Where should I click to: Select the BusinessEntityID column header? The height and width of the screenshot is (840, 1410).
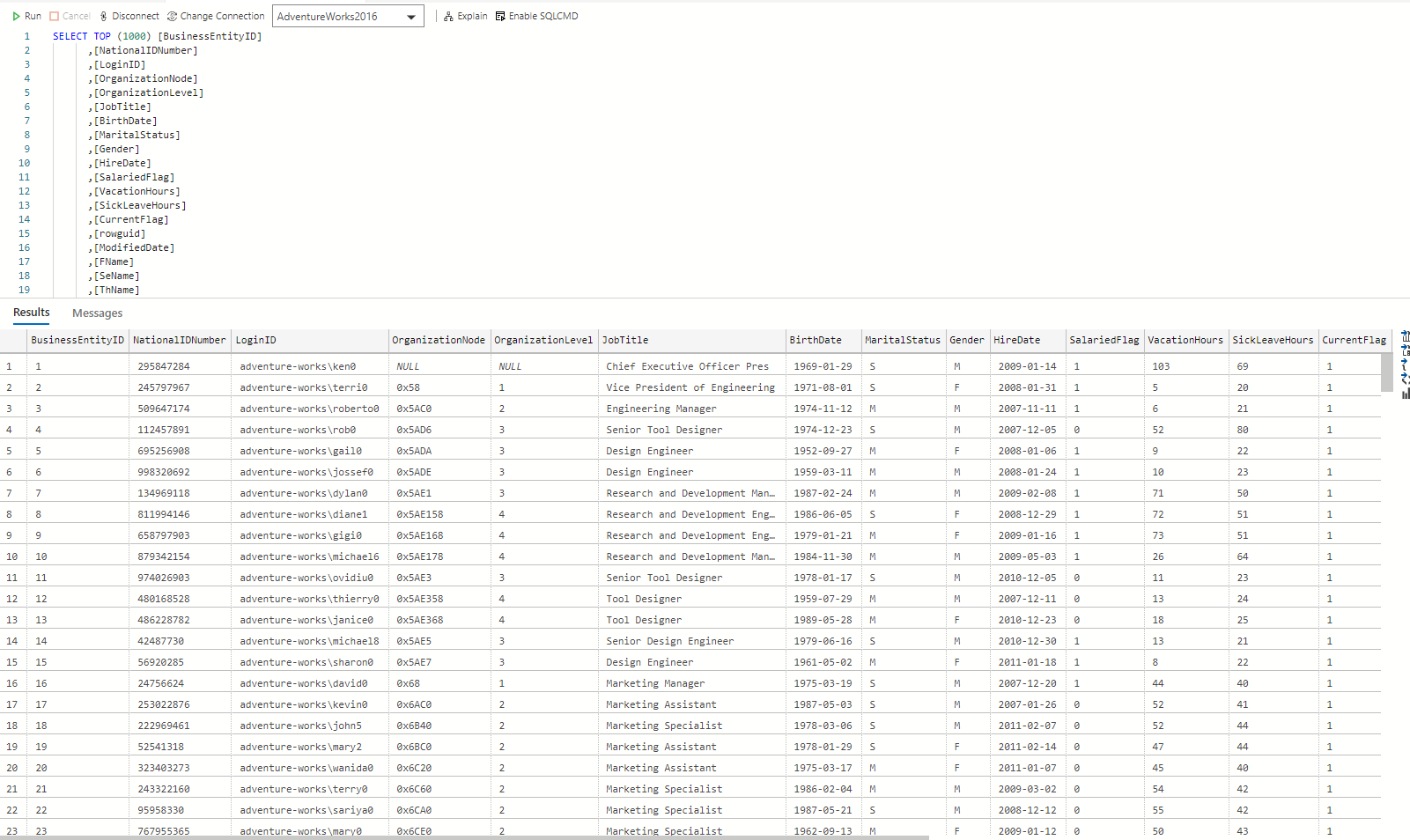(x=78, y=340)
